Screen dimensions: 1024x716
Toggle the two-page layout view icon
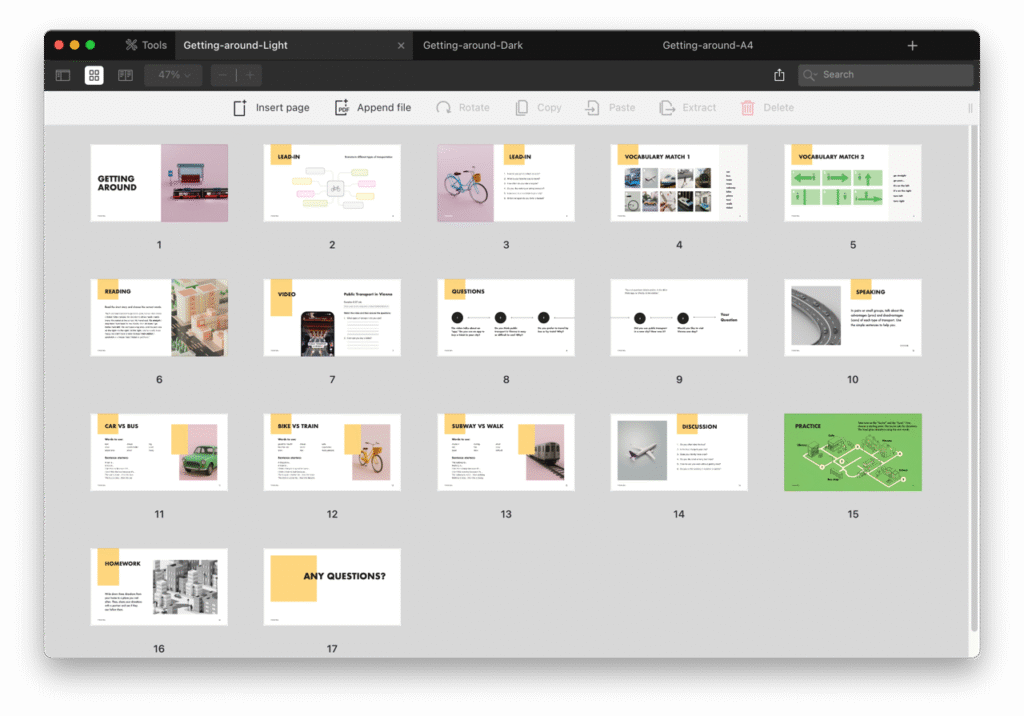tap(125, 75)
